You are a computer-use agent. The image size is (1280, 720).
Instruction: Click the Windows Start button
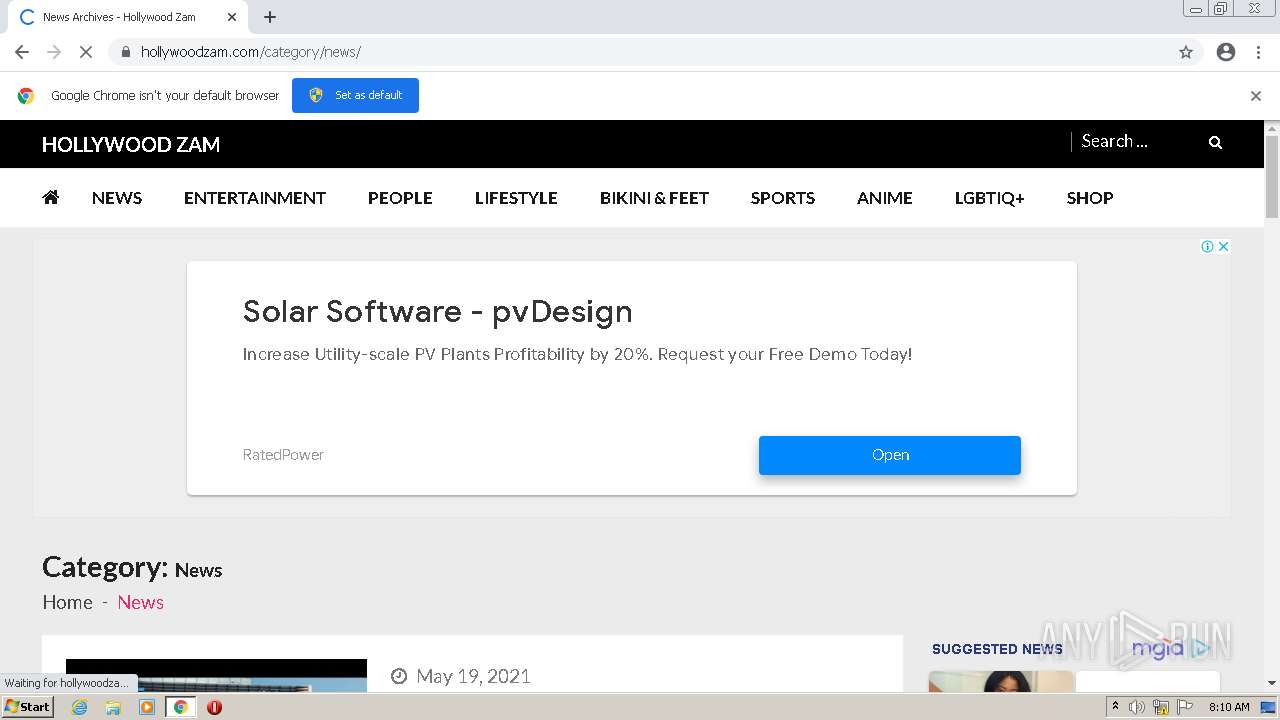pos(27,707)
